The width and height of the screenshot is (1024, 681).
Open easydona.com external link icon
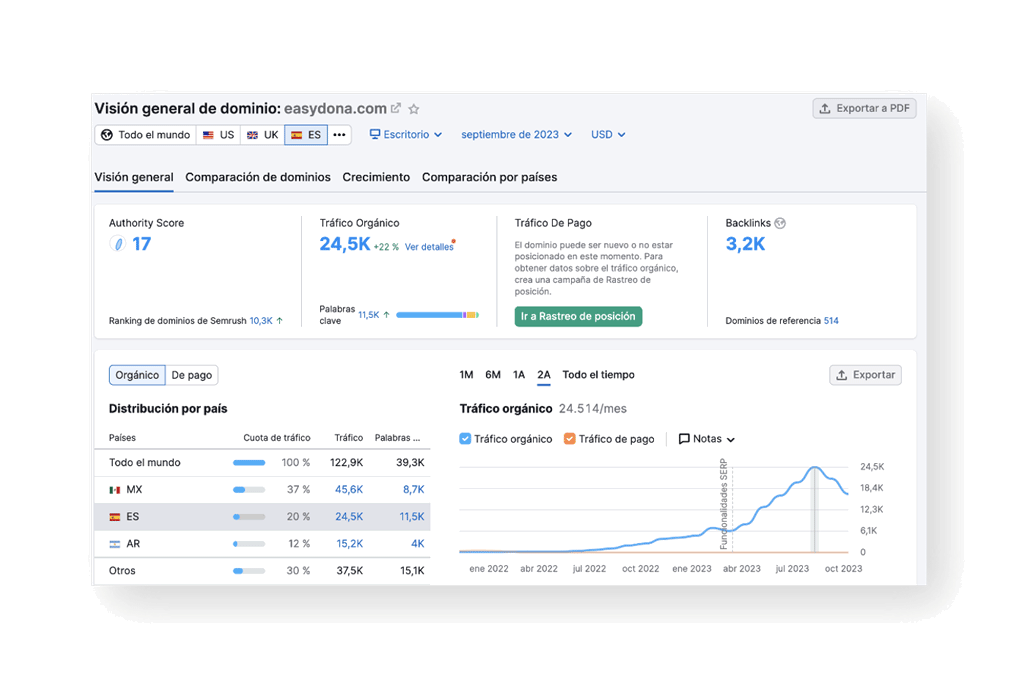click(396, 108)
